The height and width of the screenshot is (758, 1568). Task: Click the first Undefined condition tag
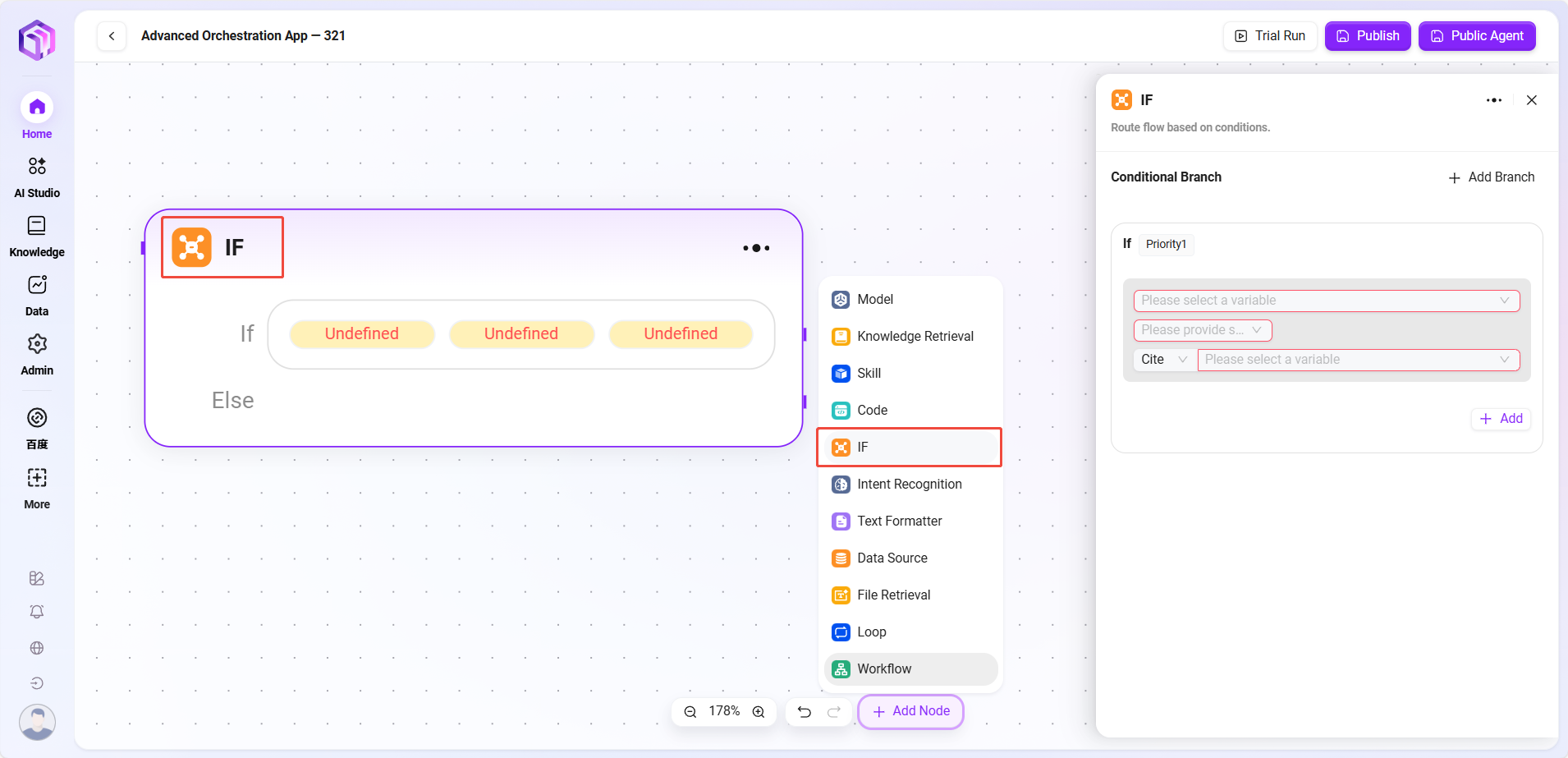(x=362, y=334)
